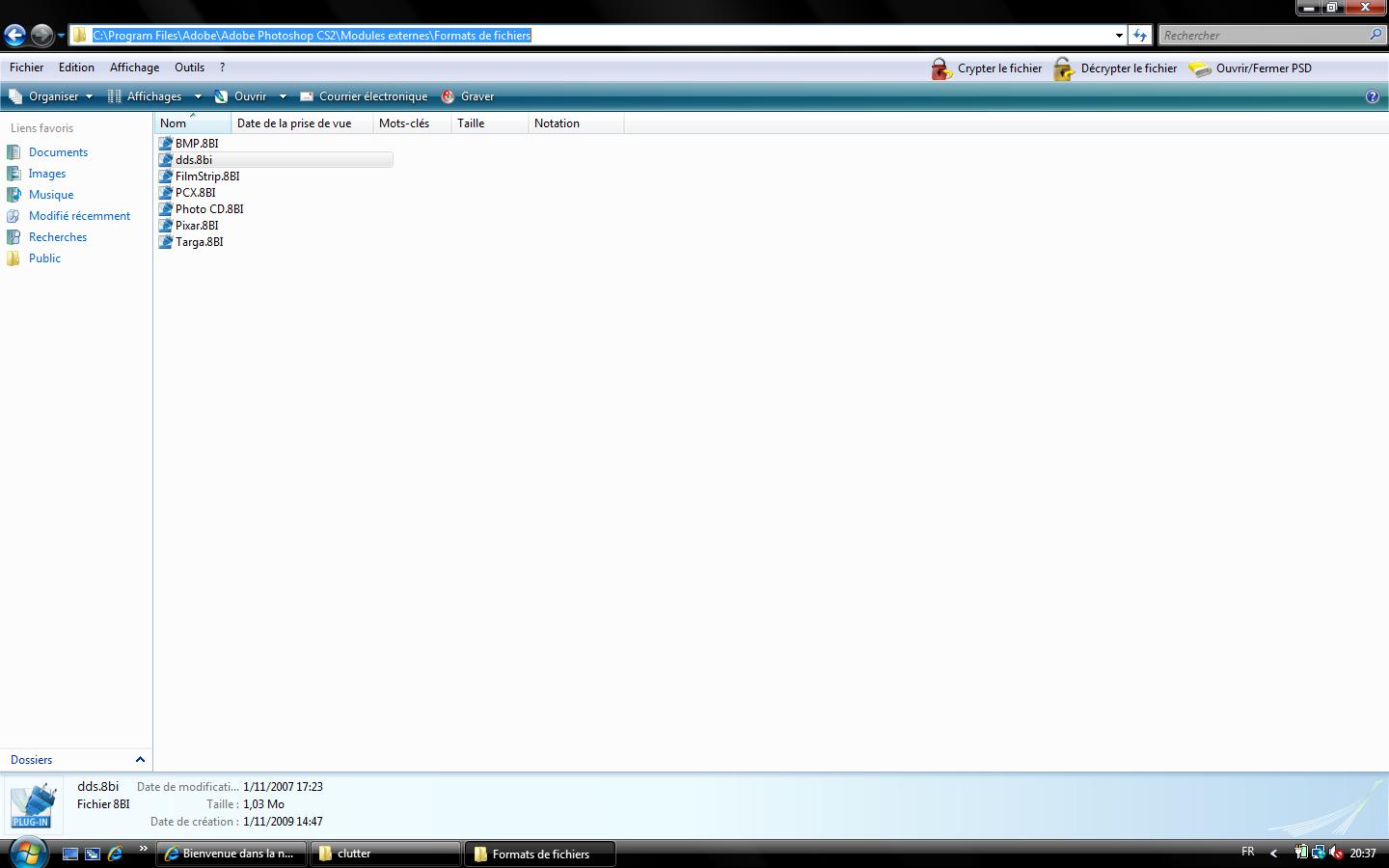1389x868 pixels.
Task: Sort by the Notation column header
Action: 576,123
